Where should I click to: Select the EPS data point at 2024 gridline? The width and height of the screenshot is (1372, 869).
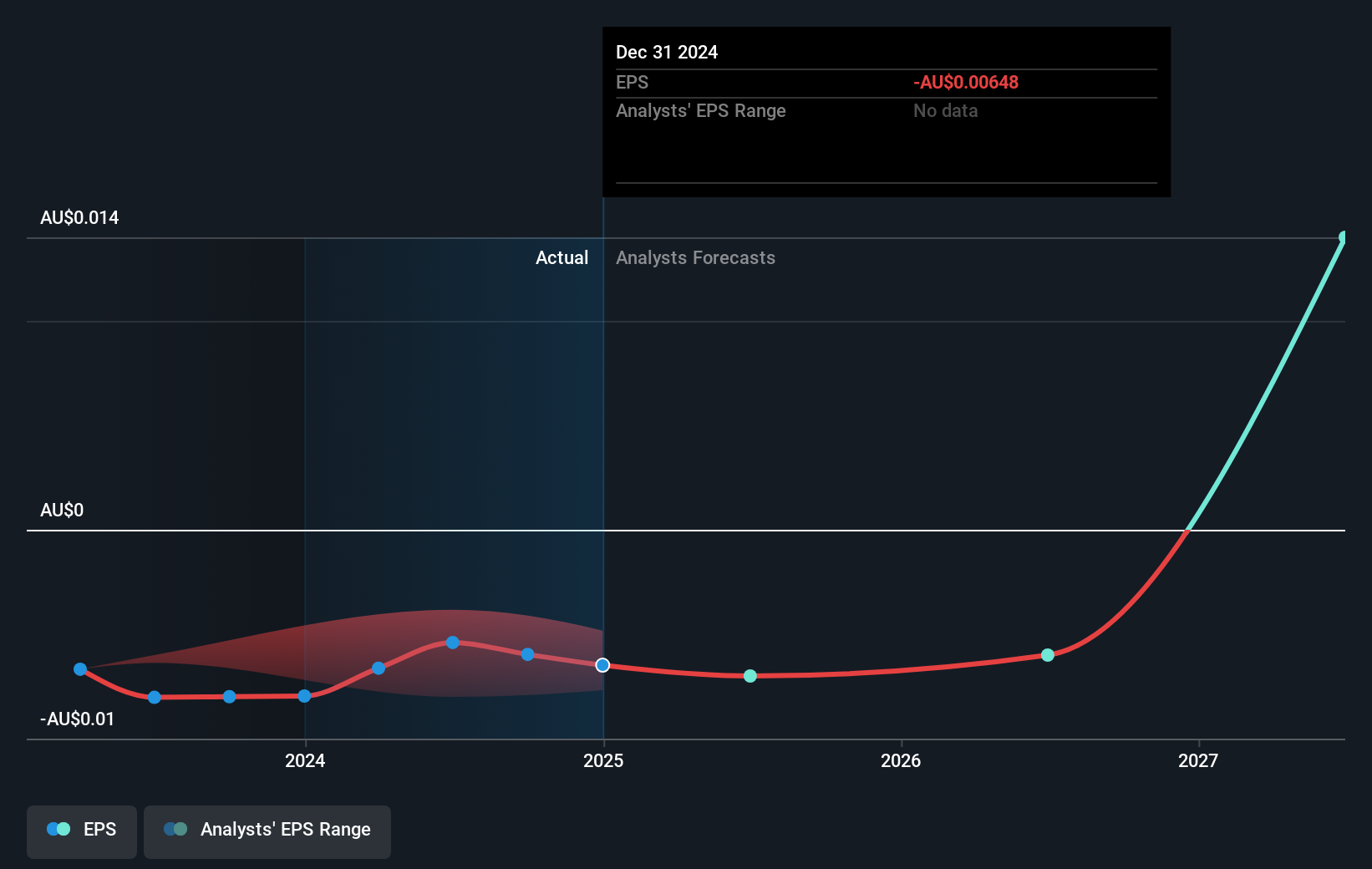[x=304, y=696]
